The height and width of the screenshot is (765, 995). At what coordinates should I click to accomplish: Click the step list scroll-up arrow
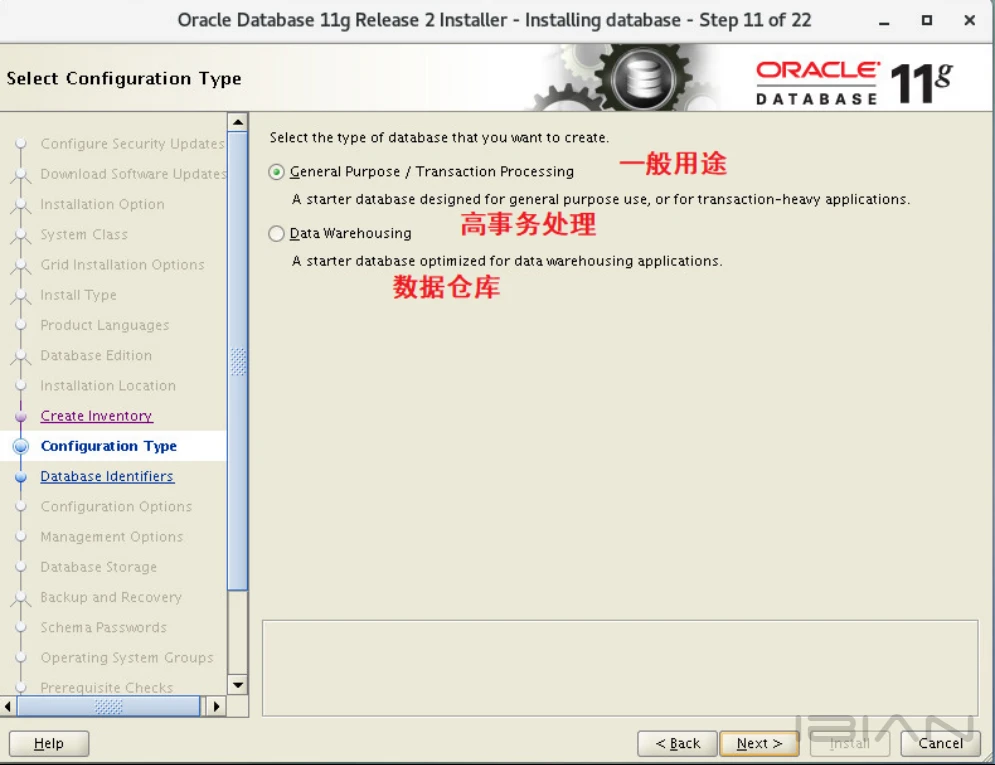[x=237, y=122]
